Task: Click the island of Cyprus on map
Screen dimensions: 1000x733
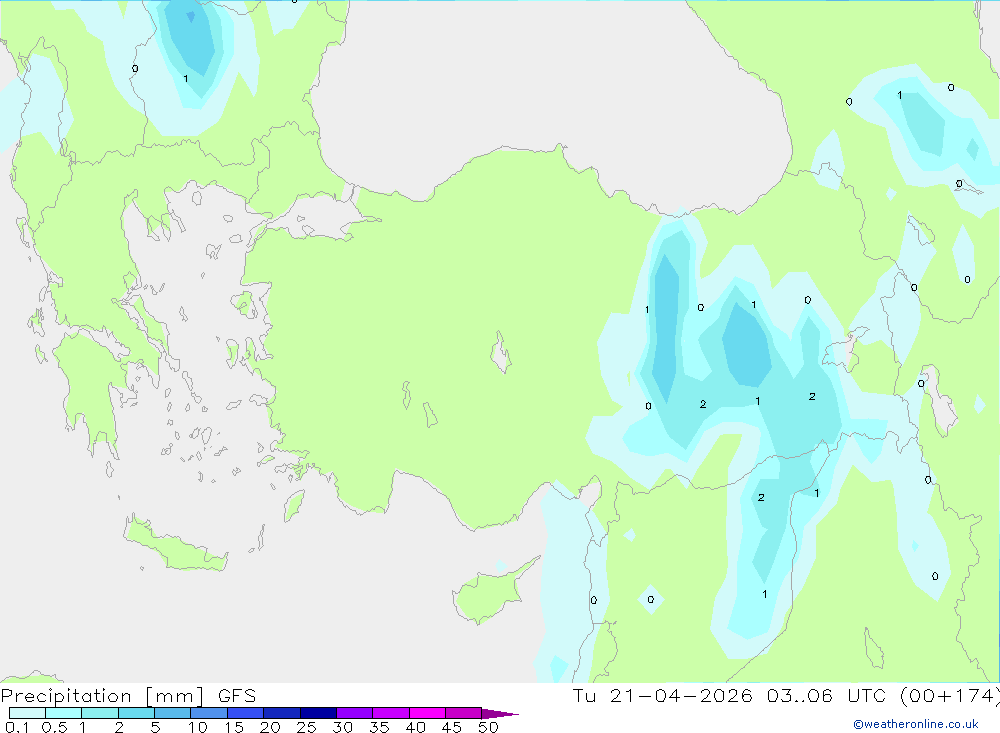Action: (491, 593)
